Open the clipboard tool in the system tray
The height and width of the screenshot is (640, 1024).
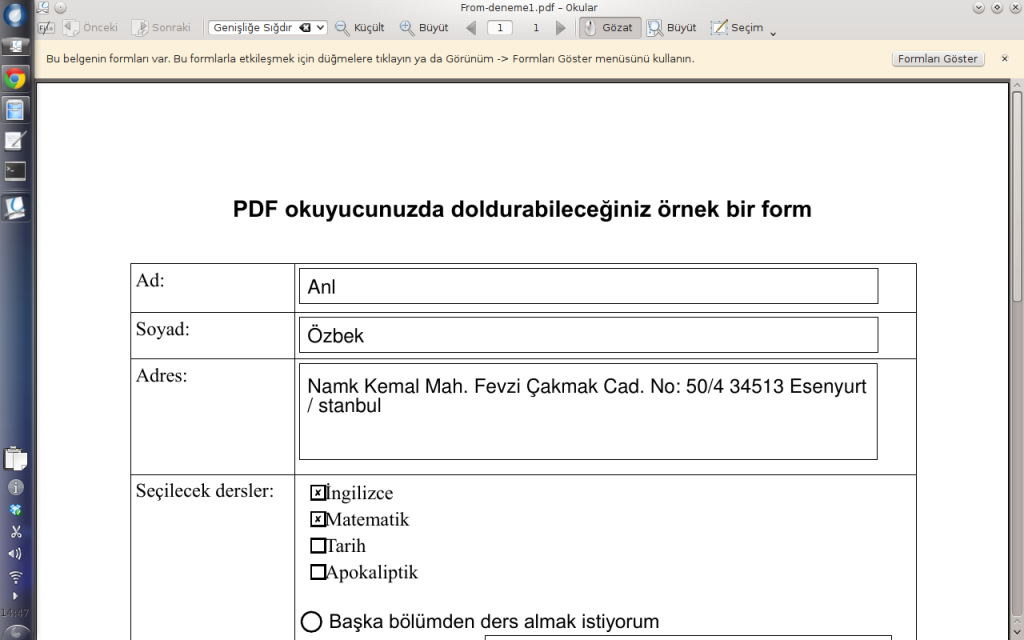point(15,458)
